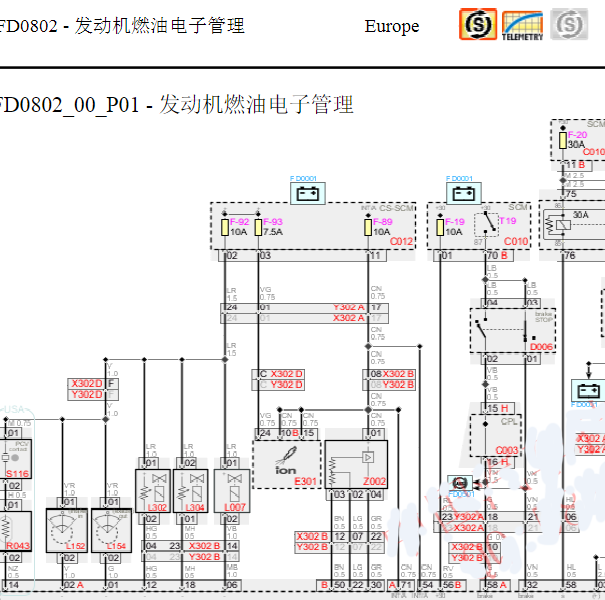The image size is (605, 600).
Task: Click connector label Y302 D F
Action: (93, 394)
